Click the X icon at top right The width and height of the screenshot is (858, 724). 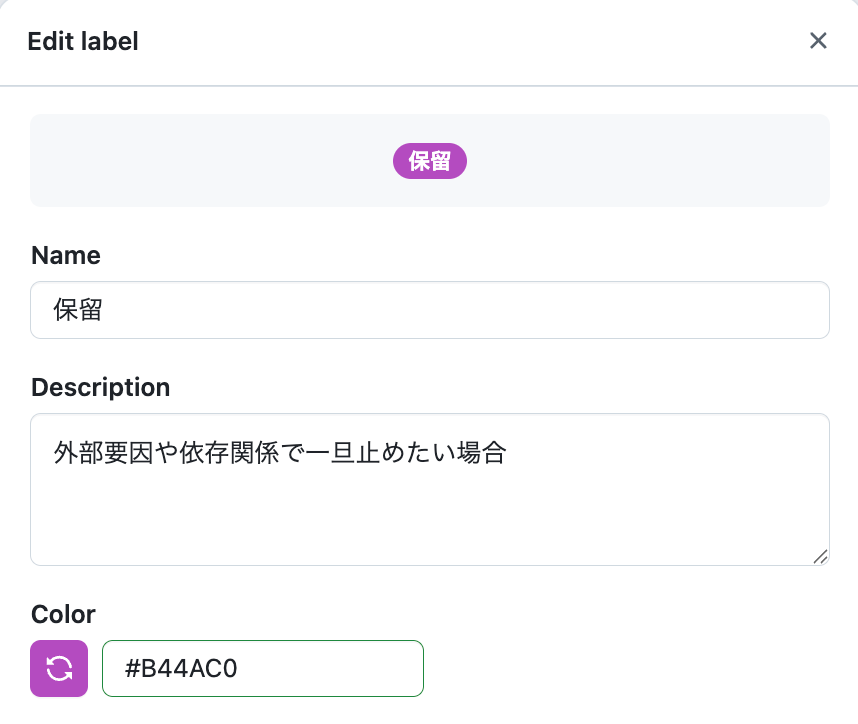click(818, 40)
